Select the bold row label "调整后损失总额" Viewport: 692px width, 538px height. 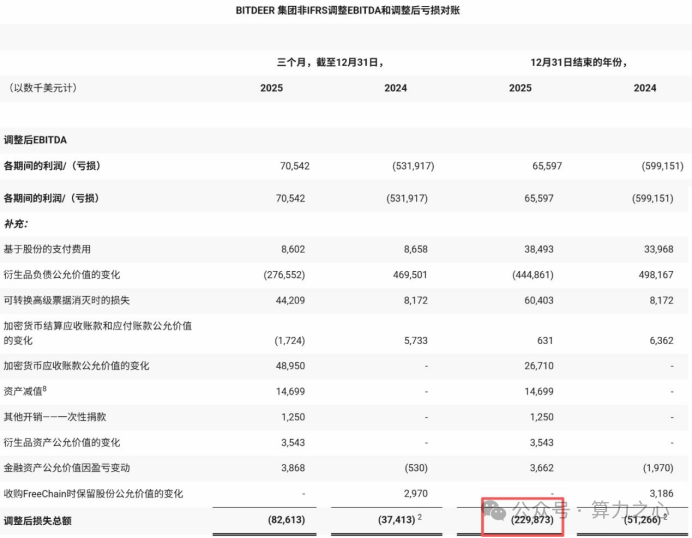[x=38, y=521]
